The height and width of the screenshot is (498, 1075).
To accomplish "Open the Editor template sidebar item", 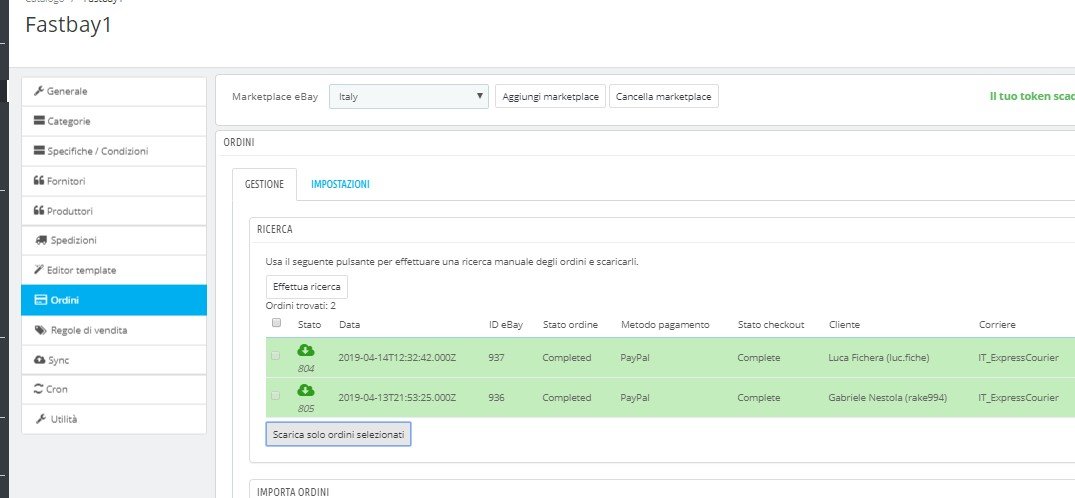I will click(81, 270).
